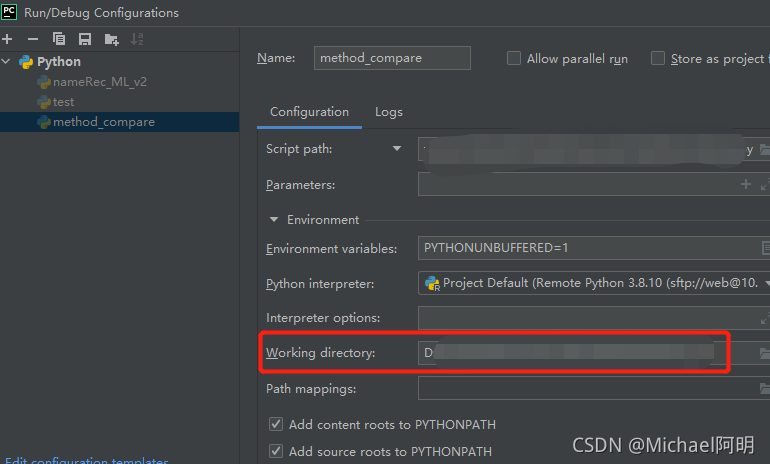
Task: Create new folder for configurations
Action: [x=111, y=39]
